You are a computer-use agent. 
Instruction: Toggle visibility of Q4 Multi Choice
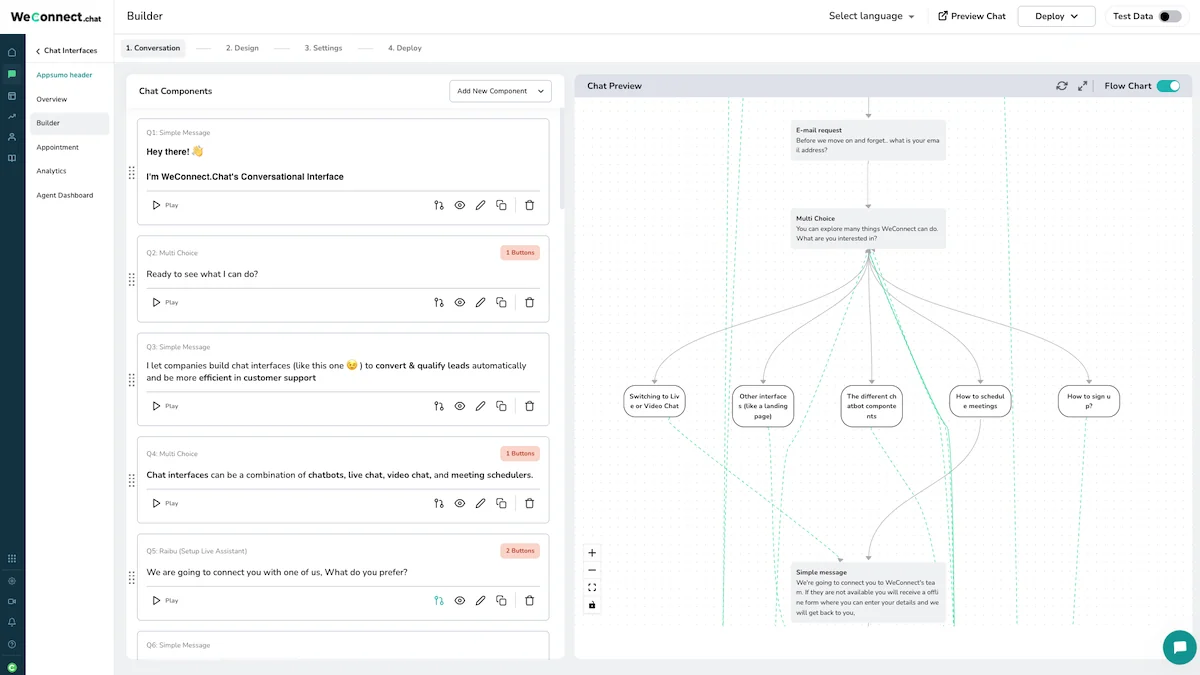click(460, 503)
